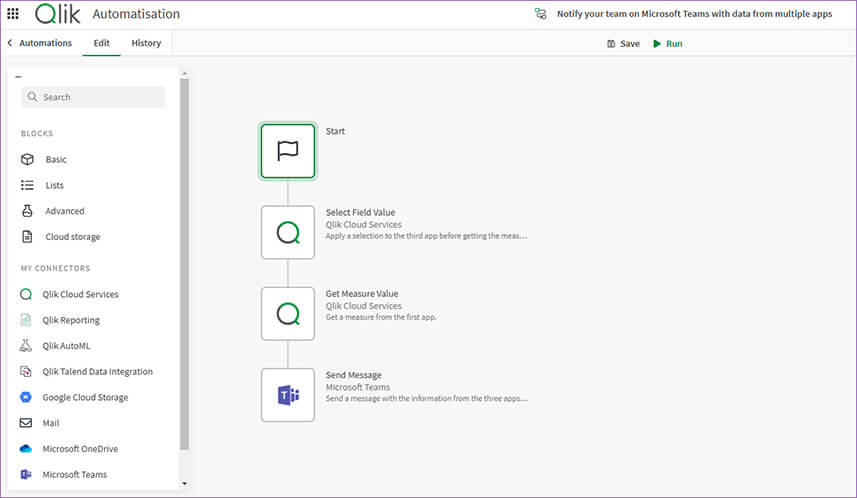Click 'Apply a selection to the third app' description

pos(426,236)
